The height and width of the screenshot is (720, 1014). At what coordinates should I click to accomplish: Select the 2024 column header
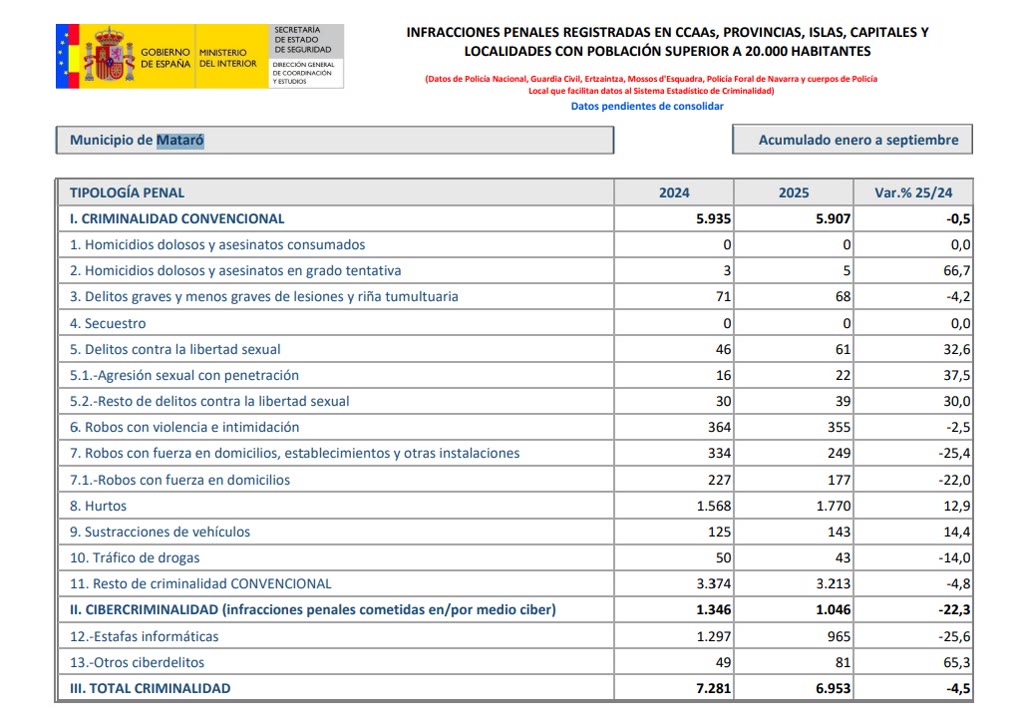tap(674, 192)
